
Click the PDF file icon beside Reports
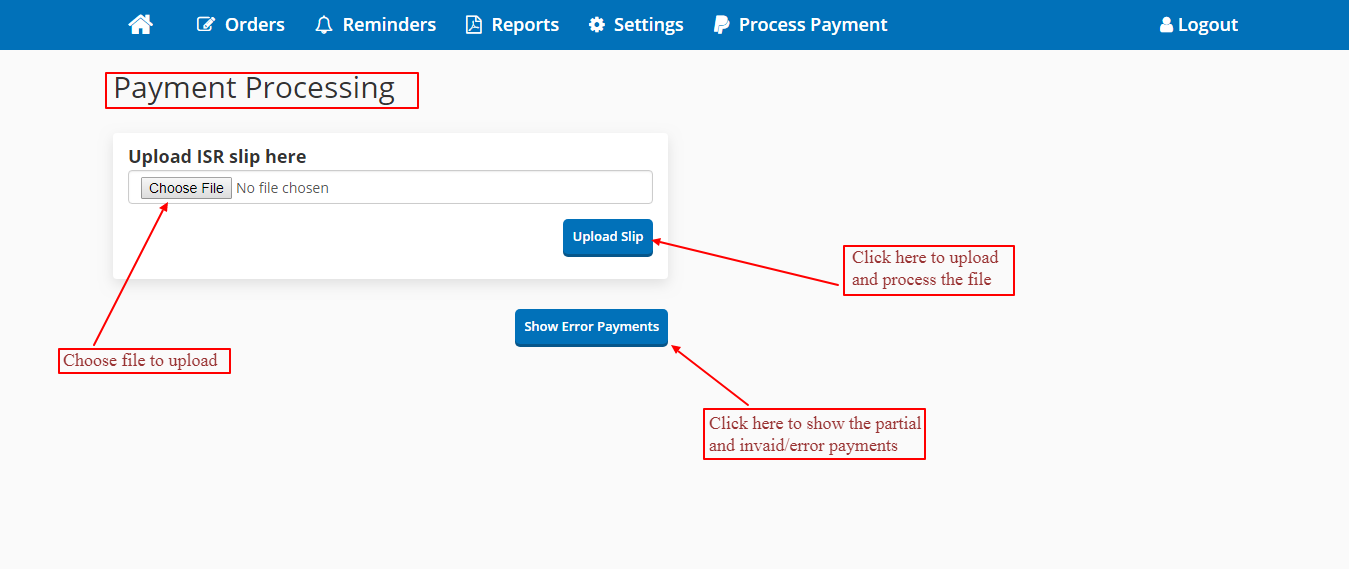pyautogui.click(x=474, y=25)
